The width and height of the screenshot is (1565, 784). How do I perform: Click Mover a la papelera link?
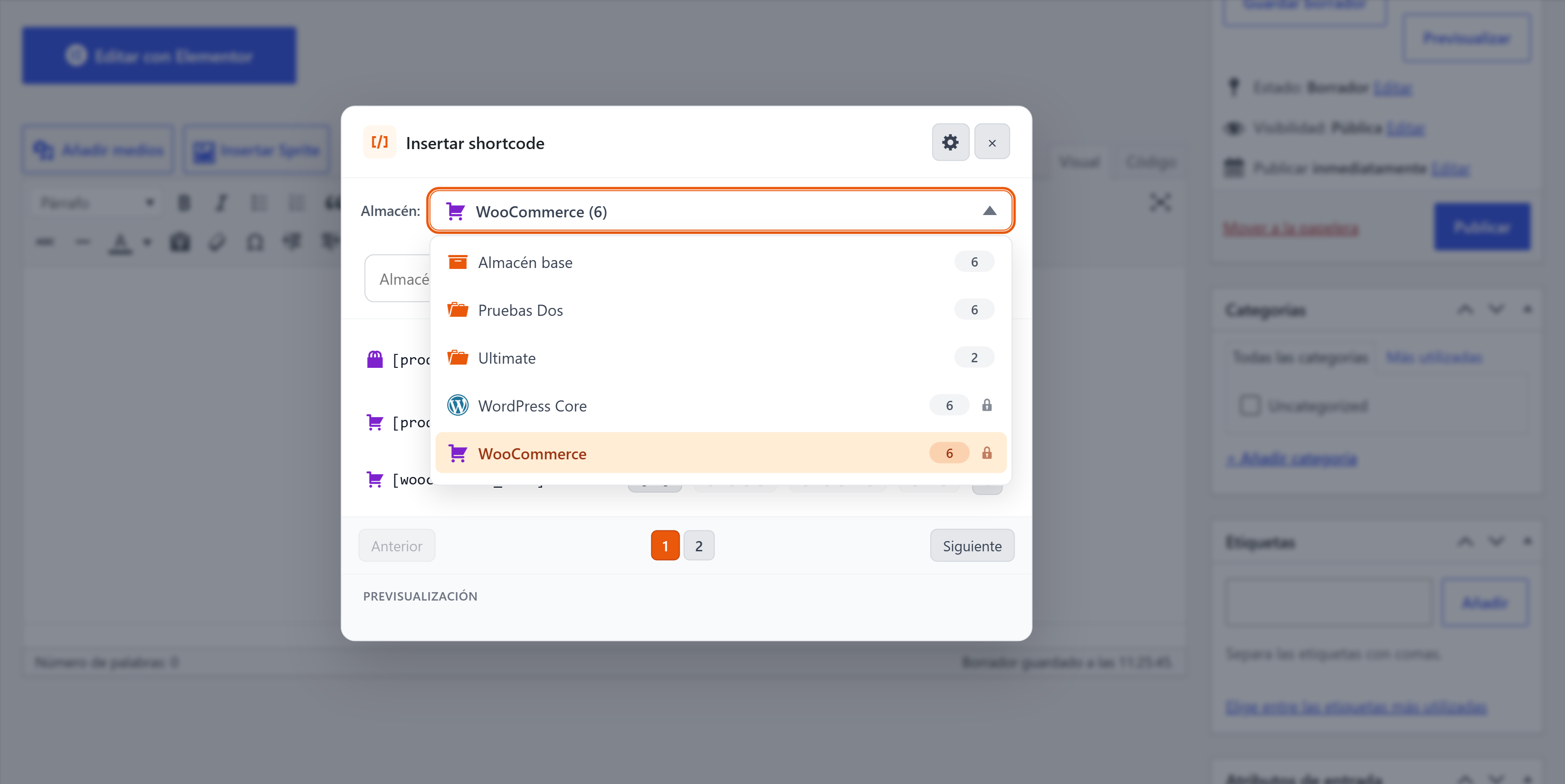(1290, 229)
